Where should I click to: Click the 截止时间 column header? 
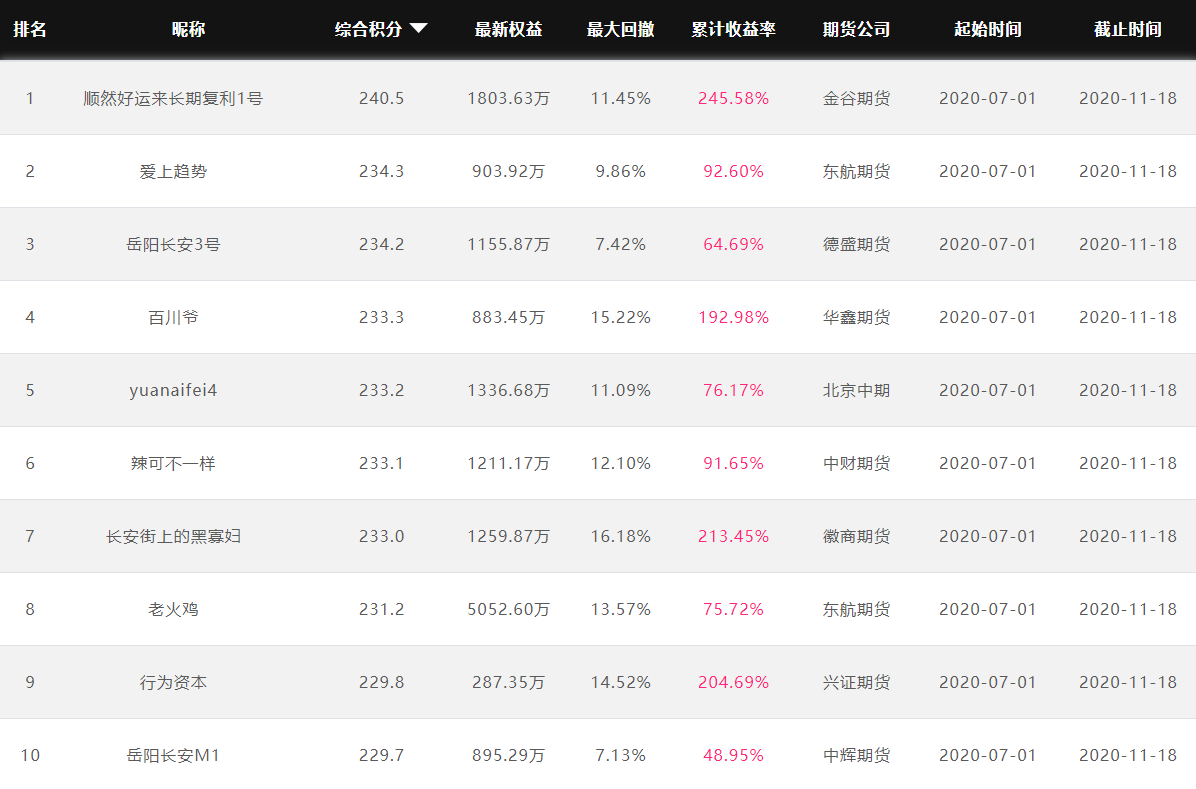coord(1127,29)
